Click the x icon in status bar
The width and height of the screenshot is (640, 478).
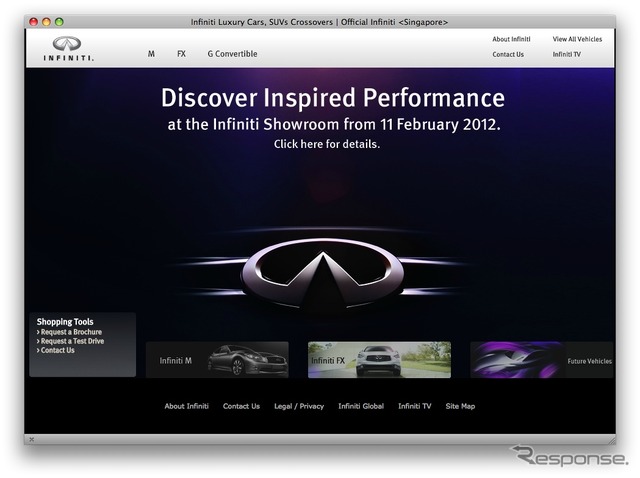click(x=31, y=440)
